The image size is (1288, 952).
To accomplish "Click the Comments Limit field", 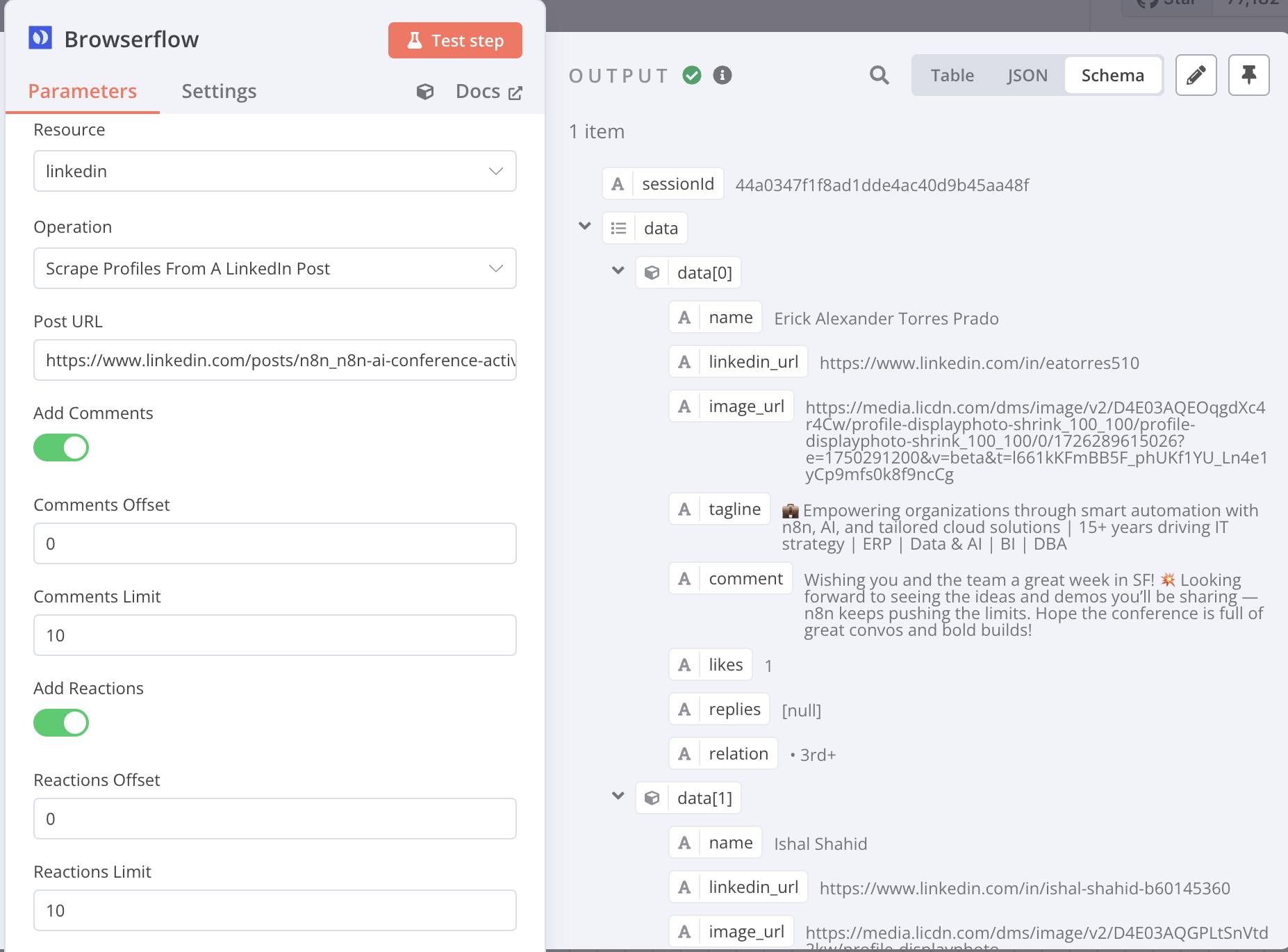I will point(275,635).
